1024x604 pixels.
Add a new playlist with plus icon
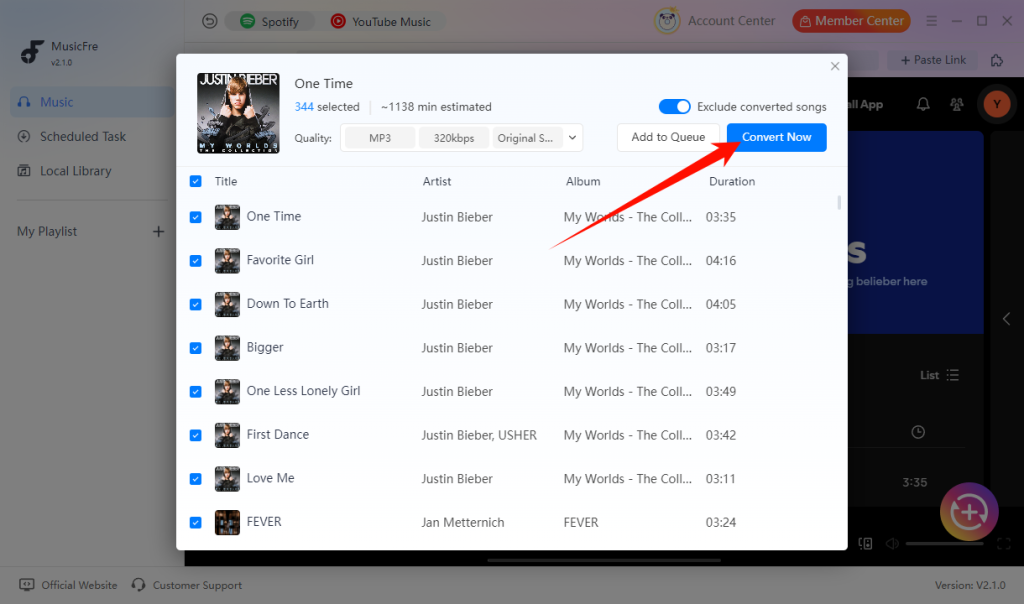tap(158, 232)
